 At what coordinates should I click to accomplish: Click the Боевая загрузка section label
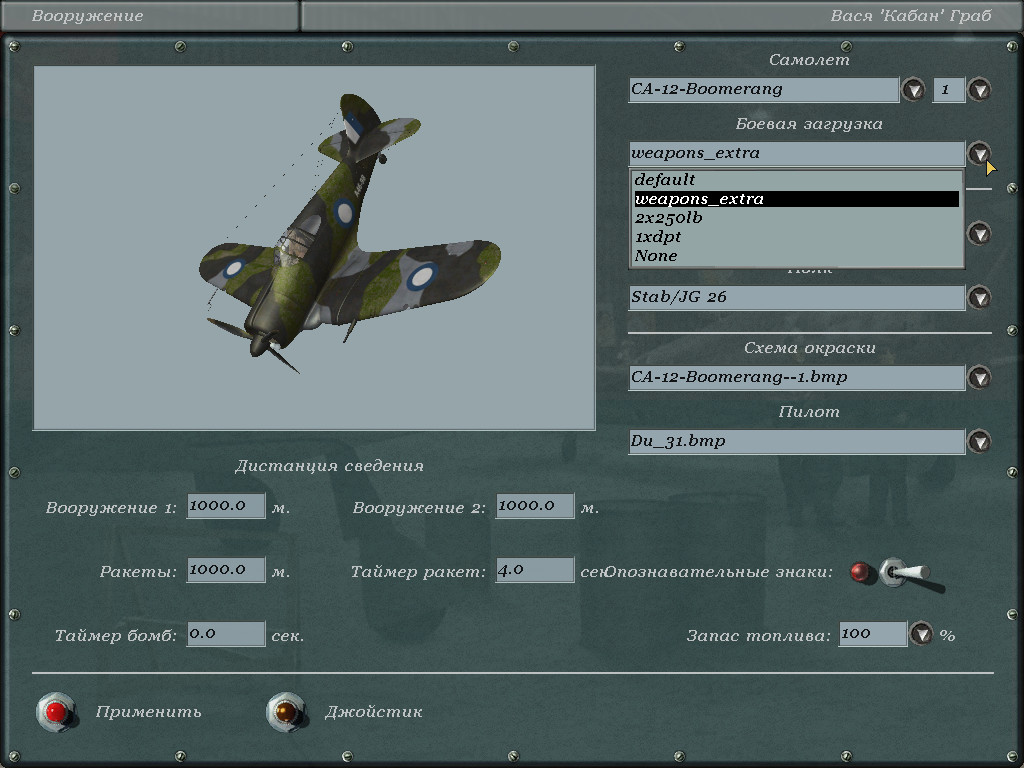(809, 124)
